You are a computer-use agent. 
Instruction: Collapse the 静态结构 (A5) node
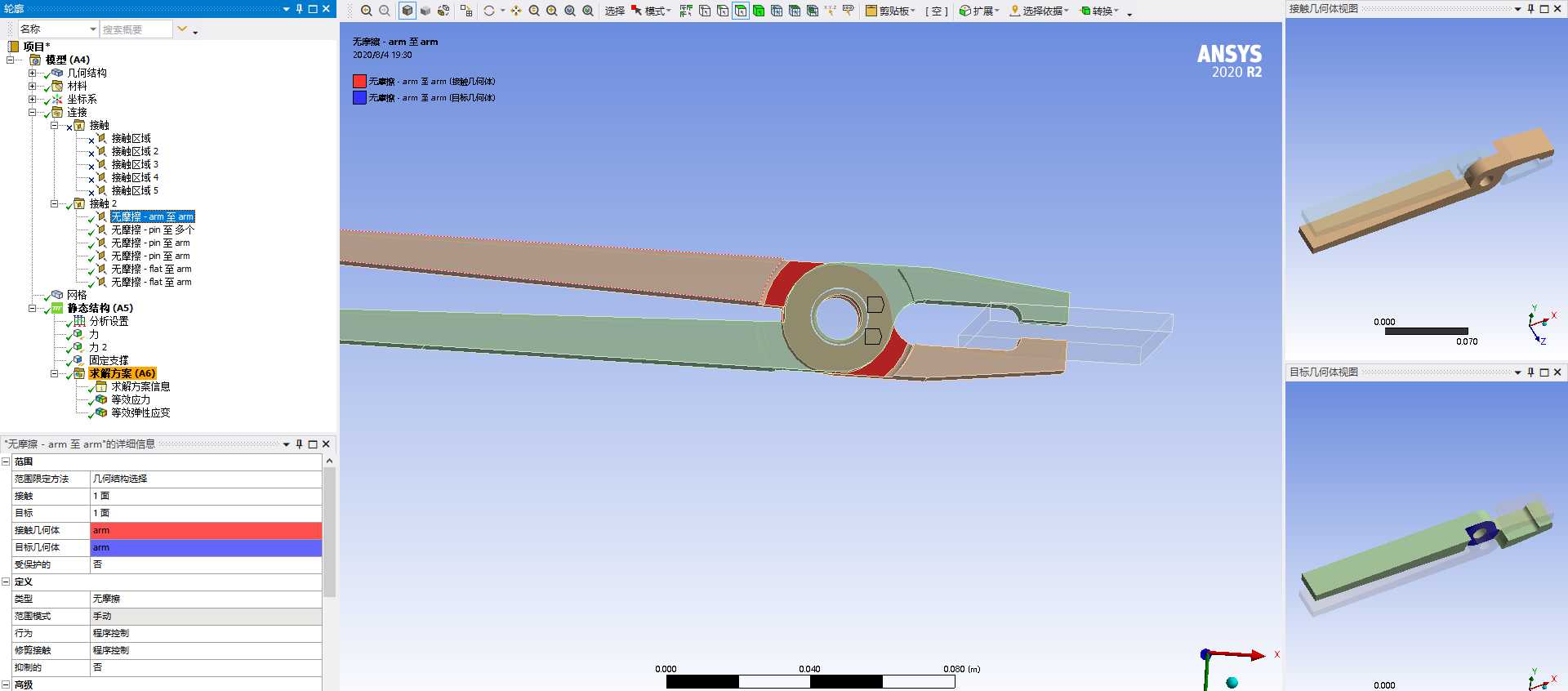tap(32, 308)
